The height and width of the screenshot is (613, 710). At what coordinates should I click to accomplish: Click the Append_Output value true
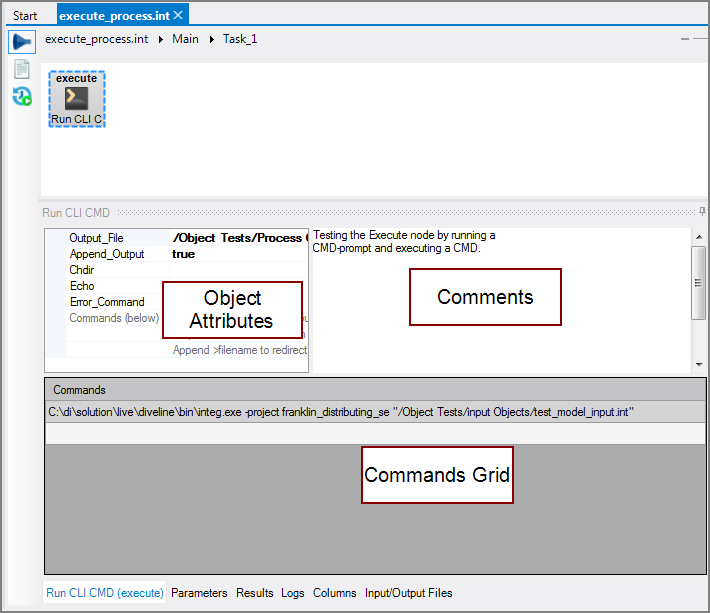[184, 254]
